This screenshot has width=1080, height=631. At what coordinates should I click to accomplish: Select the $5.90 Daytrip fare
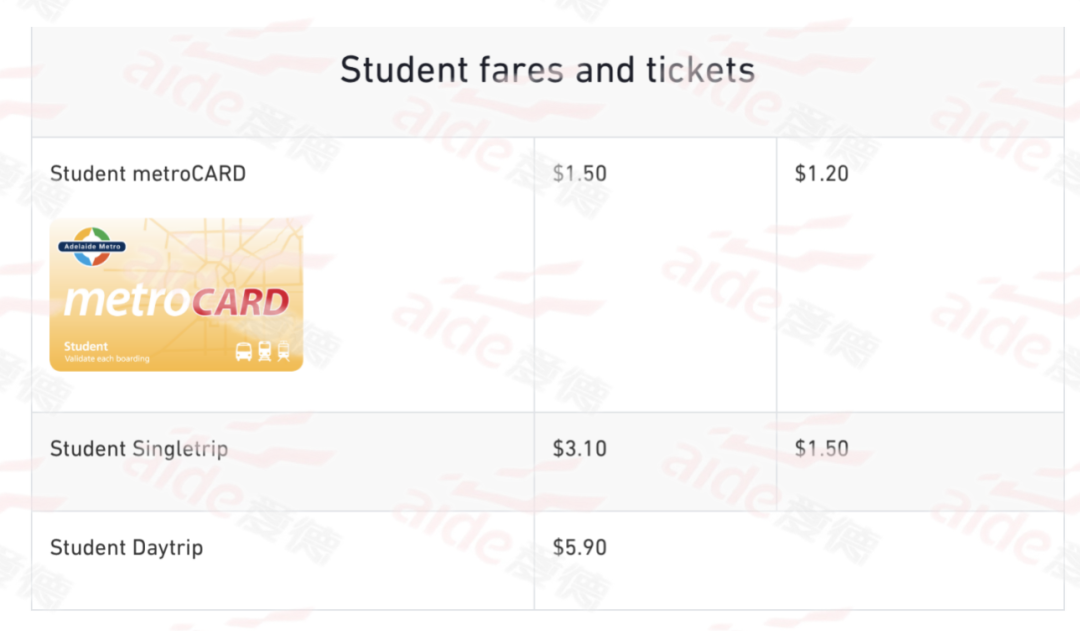click(x=580, y=548)
